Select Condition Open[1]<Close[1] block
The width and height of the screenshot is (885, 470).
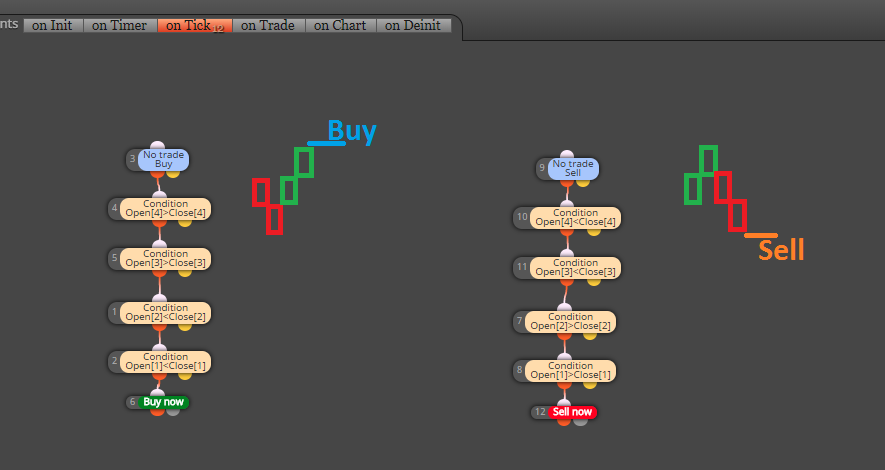click(x=165, y=361)
